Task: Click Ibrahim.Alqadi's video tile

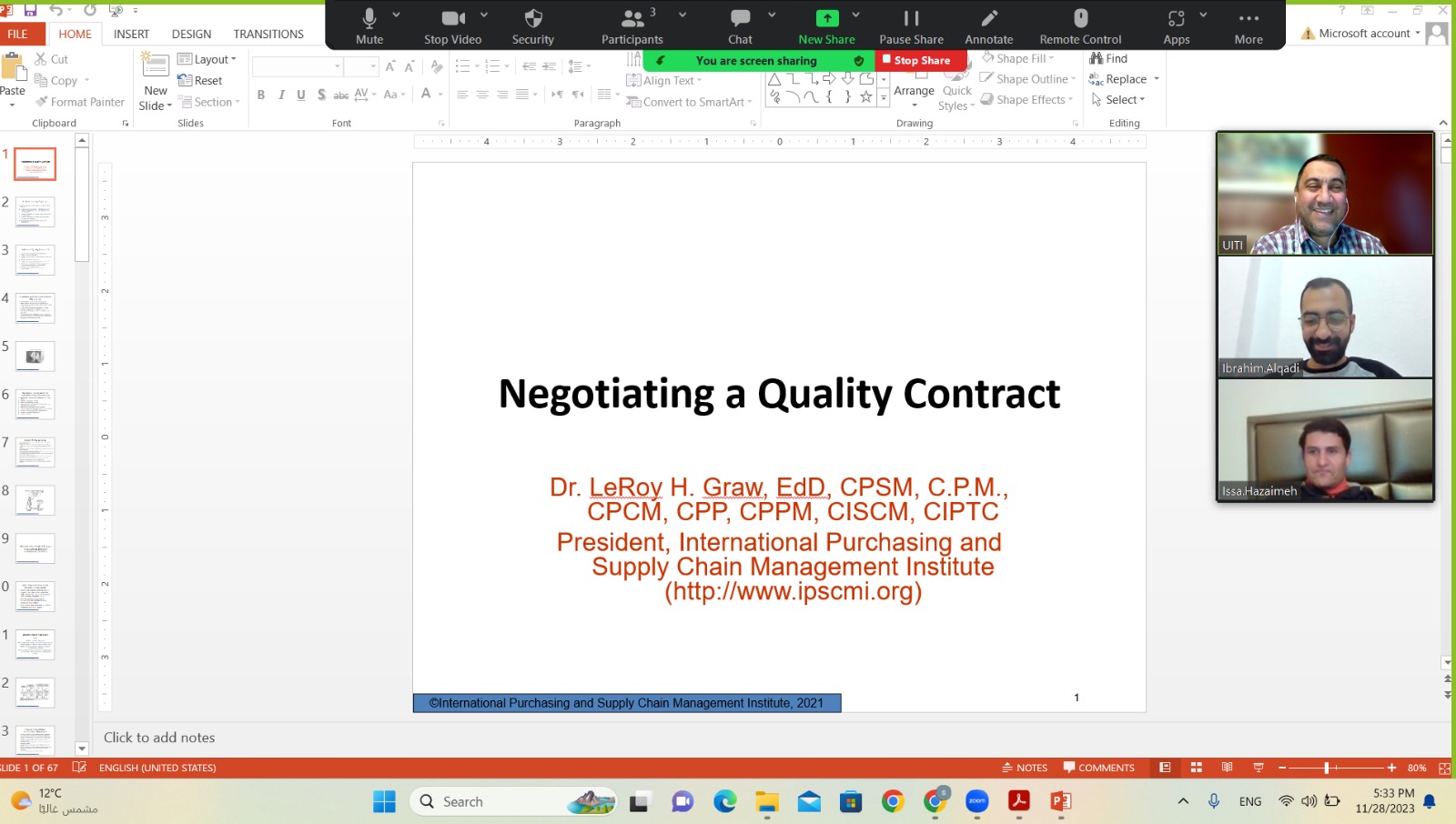Action: point(1325,317)
